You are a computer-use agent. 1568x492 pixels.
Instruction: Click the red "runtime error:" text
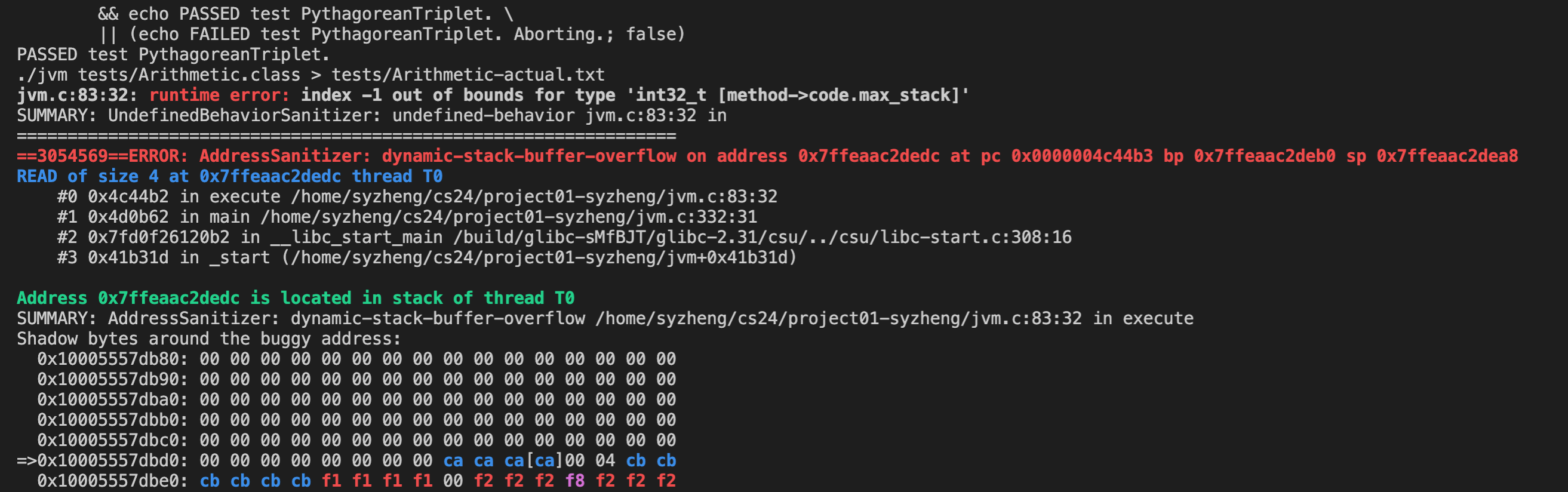219,96
